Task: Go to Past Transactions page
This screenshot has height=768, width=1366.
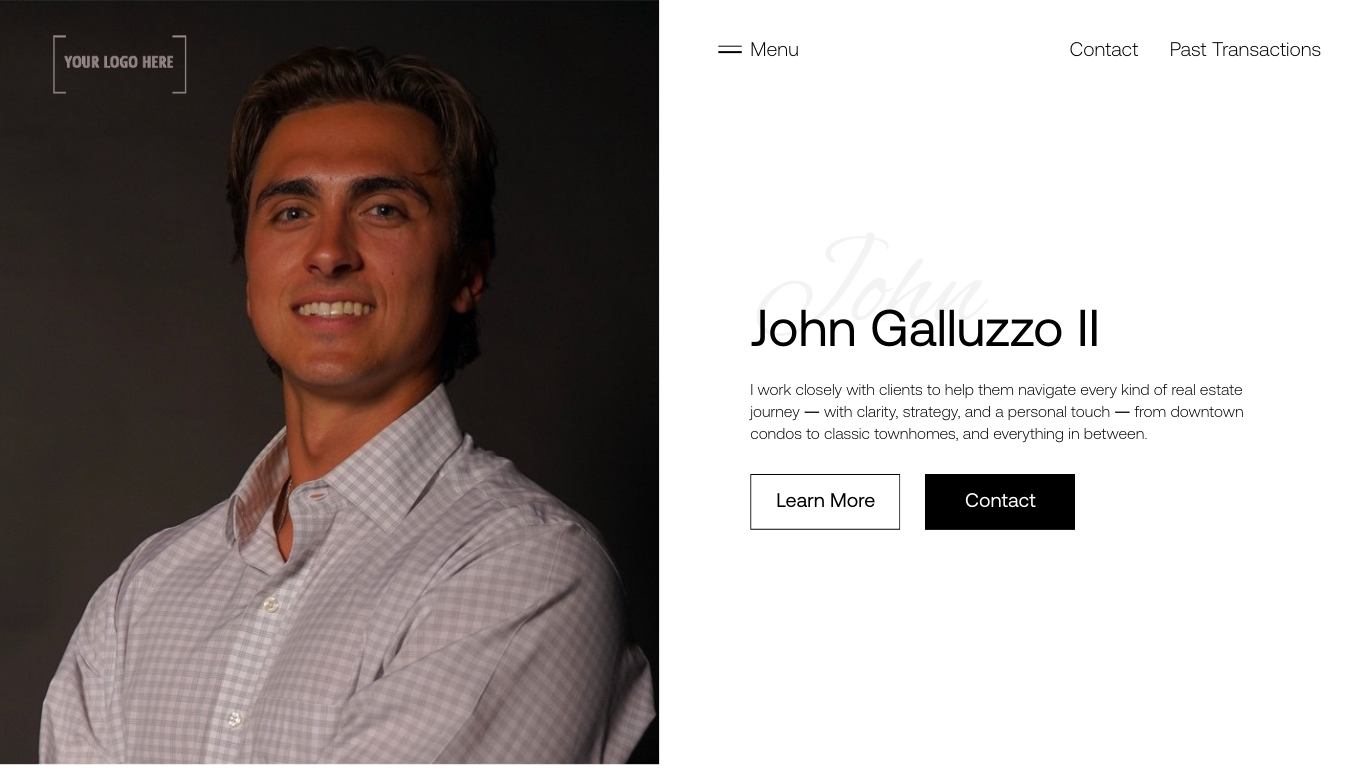Action: [1245, 49]
